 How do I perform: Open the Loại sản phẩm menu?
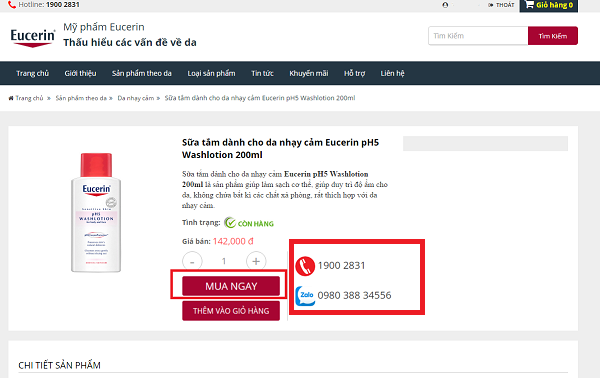tap(211, 73)
